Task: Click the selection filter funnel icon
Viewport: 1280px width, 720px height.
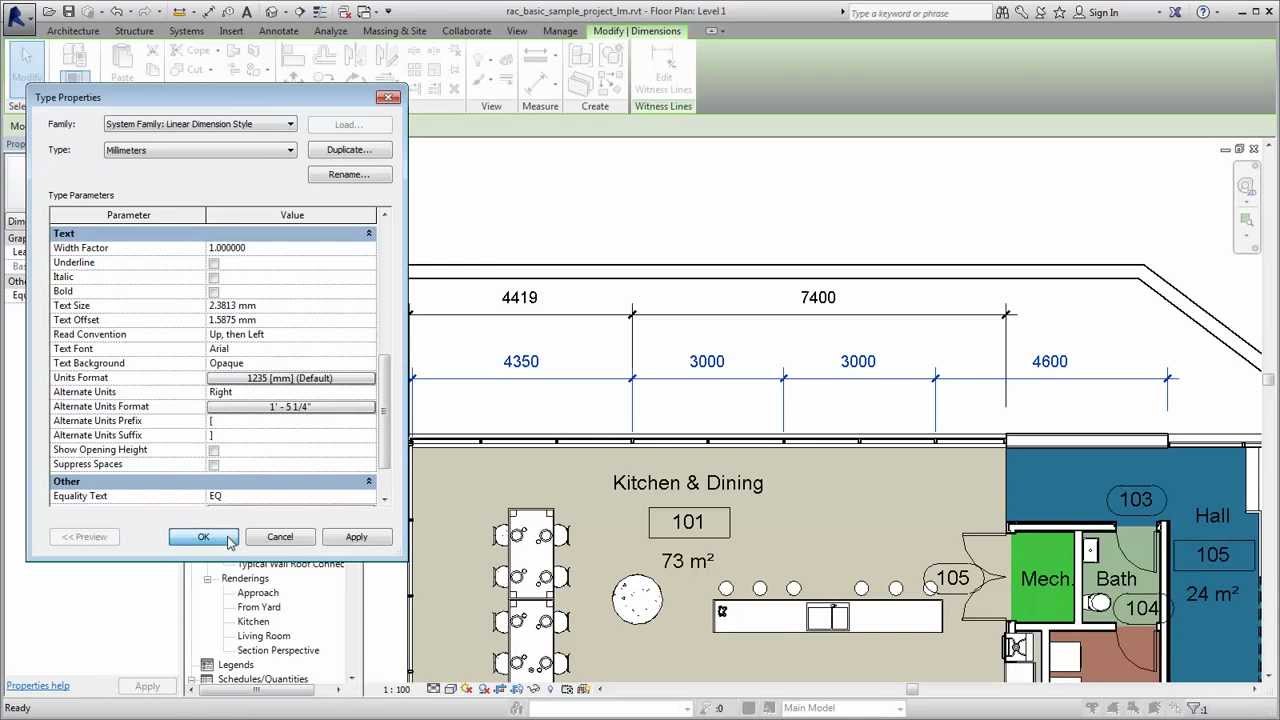Action: [1194, 708]
